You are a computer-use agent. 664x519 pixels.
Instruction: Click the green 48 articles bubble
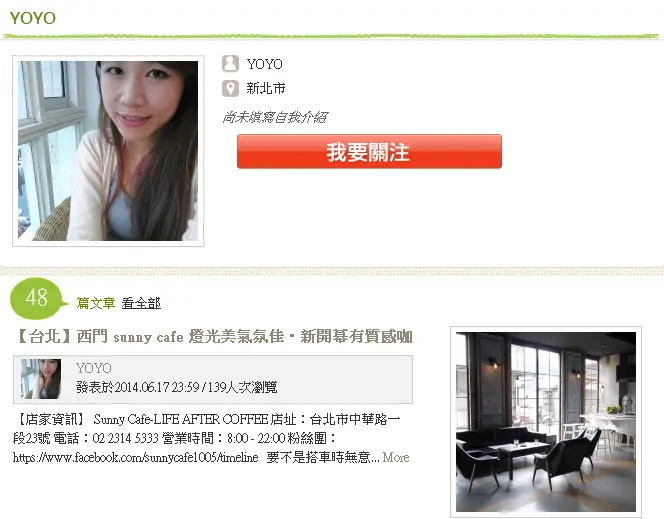point(38,298)
